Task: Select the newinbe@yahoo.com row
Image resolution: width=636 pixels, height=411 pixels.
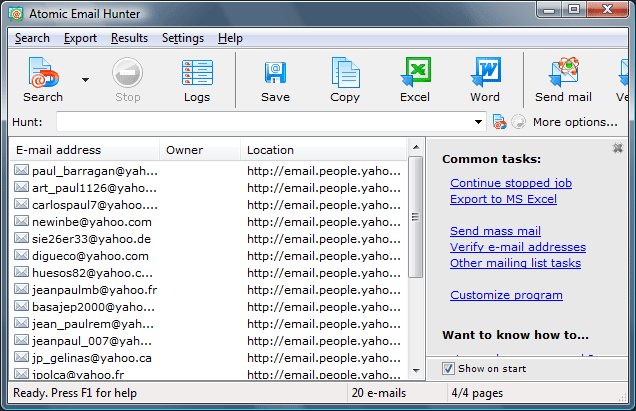Action: 208,222
